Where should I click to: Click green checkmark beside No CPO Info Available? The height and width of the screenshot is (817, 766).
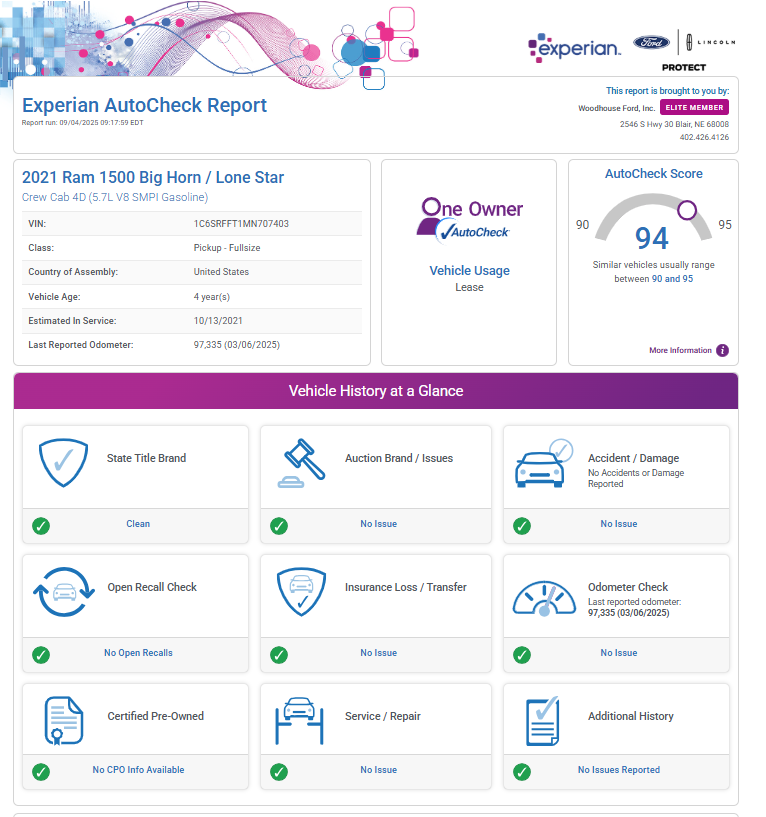click(x=41, y=771)
